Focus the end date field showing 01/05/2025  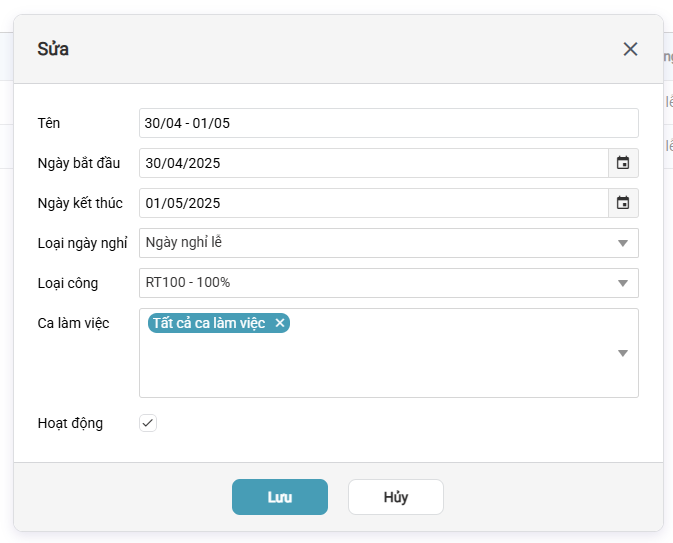(373, 203)
